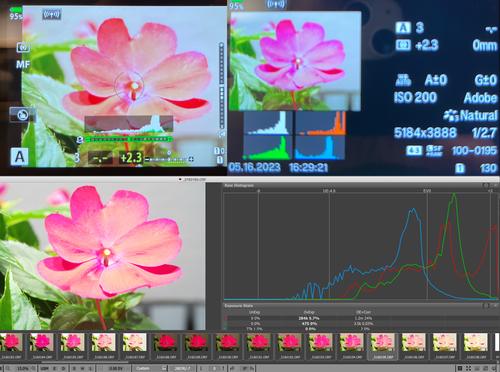Tap the 4:3 aspect ratio icon
This screenshot has width=500, height=372.
[414, 151]
